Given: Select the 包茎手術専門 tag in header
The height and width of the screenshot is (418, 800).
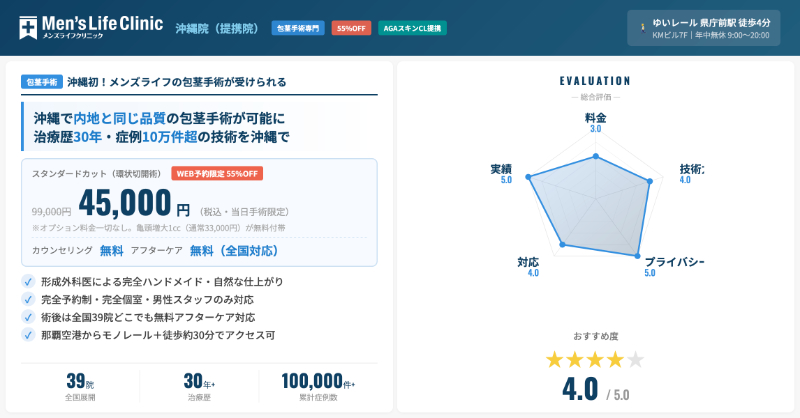Looking at the screenshot, I should coord(298,29).
